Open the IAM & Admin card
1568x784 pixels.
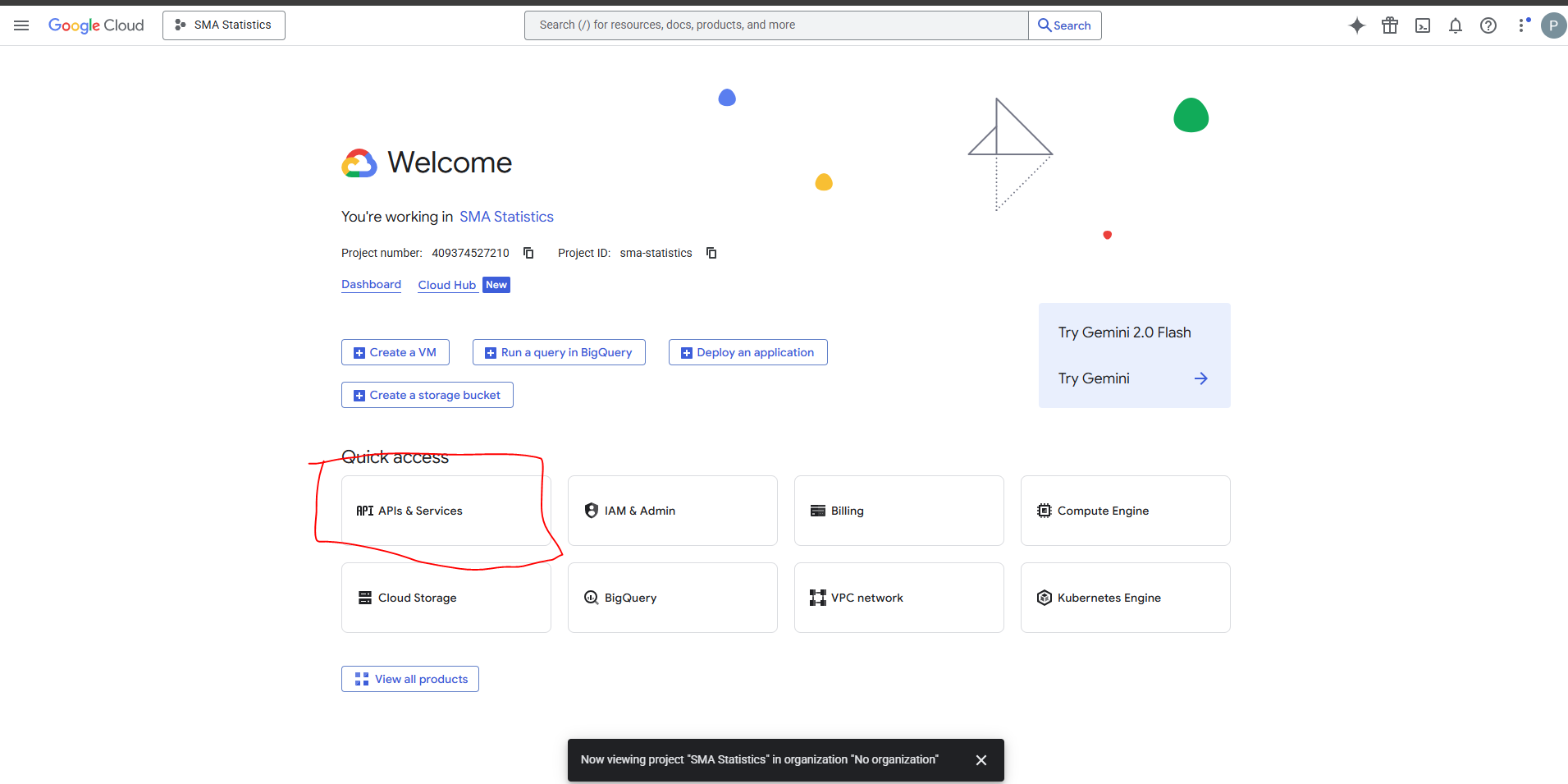[x=673, y=511]
